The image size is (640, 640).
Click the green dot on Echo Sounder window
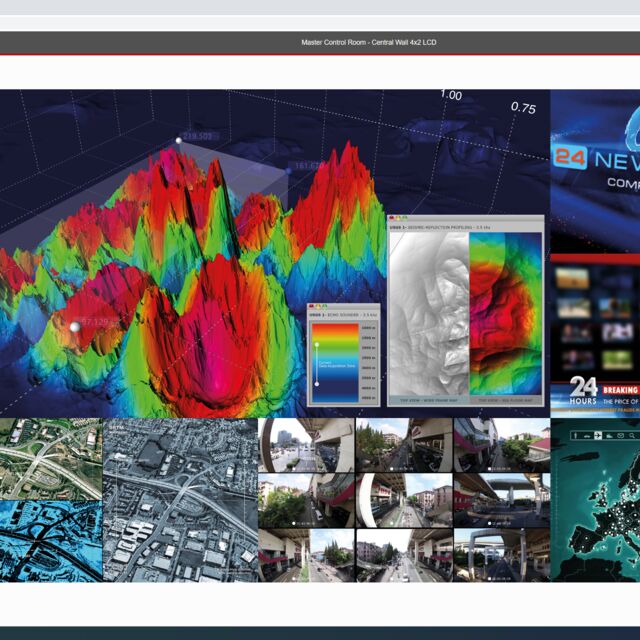(x=324, y=307)
